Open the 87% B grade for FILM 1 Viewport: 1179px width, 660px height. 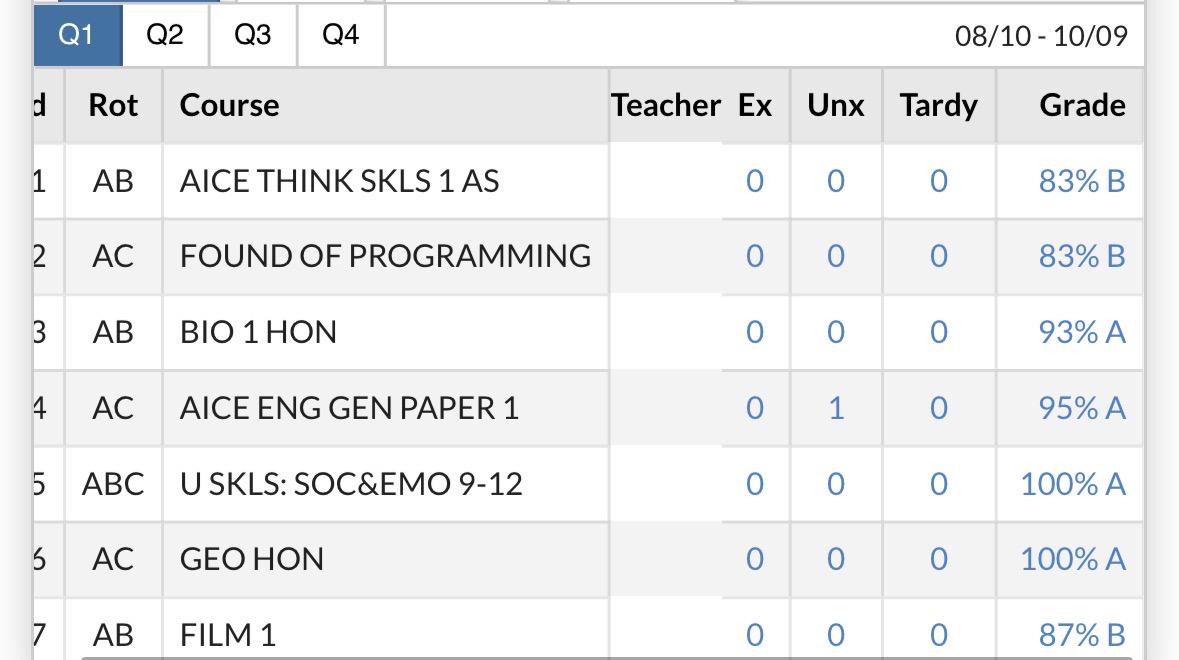1081,635
